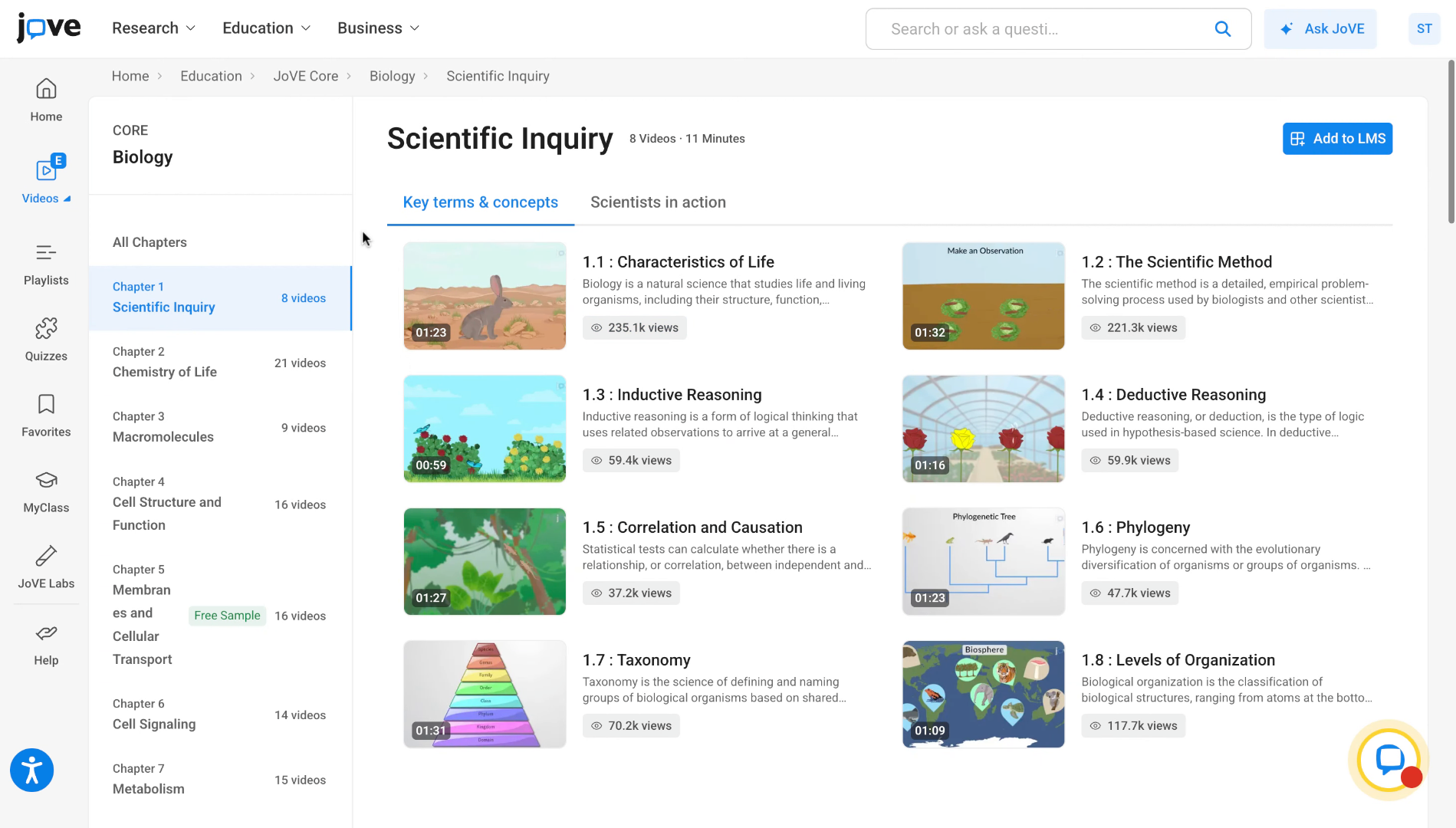This screenshot has height=828, width=1456.
Task: Open Inductive Reasoning video thumbnail
Action: pyautogui.click(x=485, y=429)
